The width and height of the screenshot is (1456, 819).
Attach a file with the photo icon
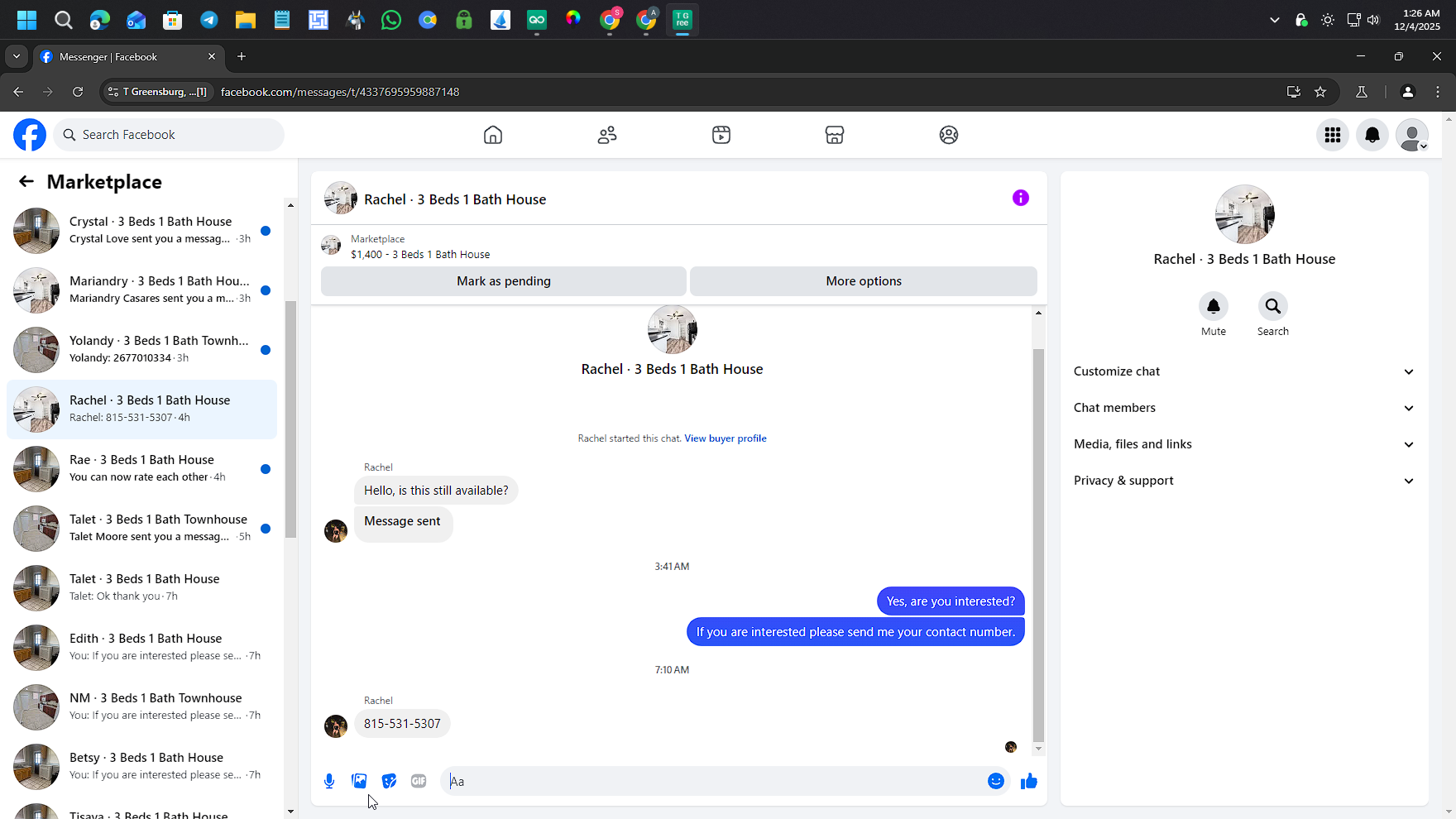click(x=359, y=781)
